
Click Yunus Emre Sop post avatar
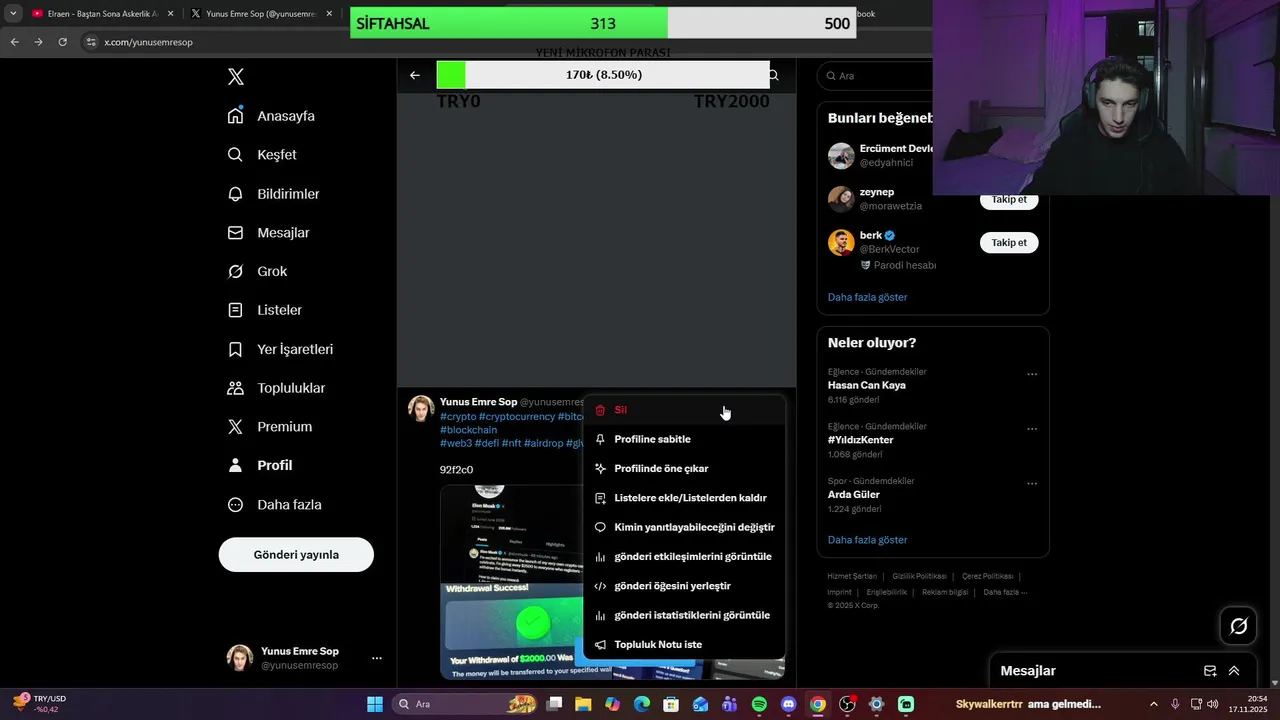click(x=421, y=409)
